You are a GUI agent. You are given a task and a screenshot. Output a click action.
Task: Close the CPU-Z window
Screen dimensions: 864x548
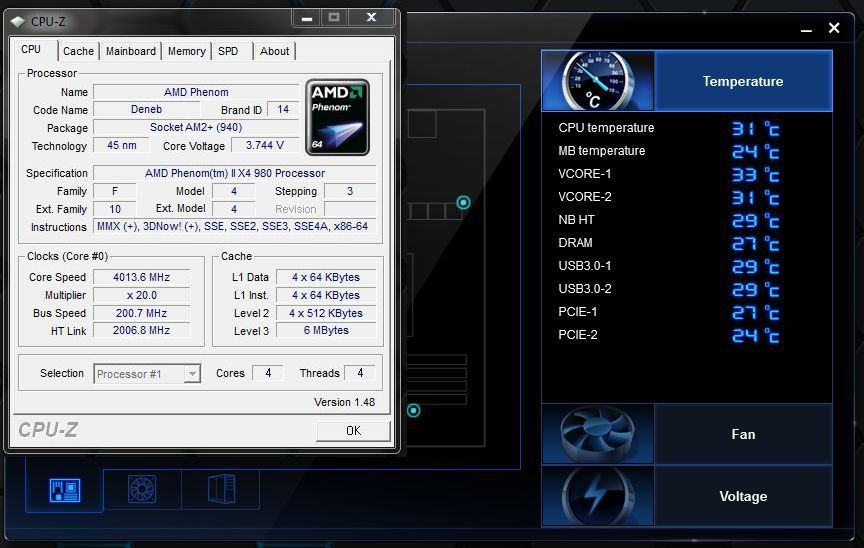(x=371, y=18)
